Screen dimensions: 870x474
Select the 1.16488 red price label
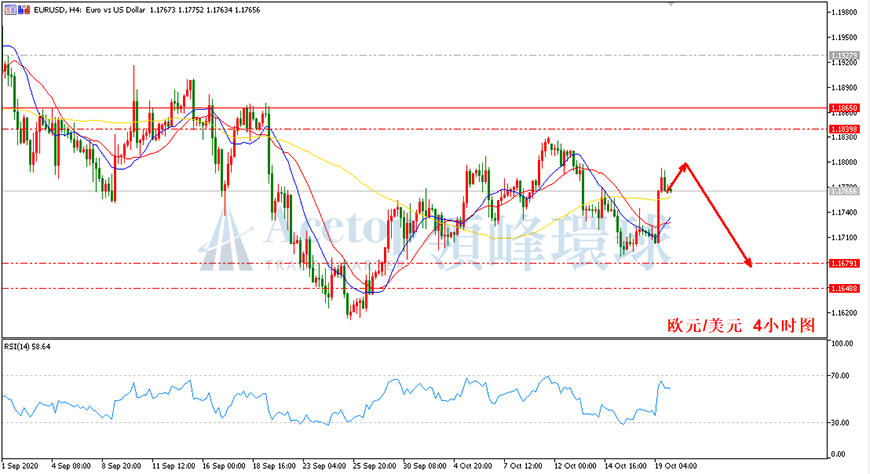[844, 289]
